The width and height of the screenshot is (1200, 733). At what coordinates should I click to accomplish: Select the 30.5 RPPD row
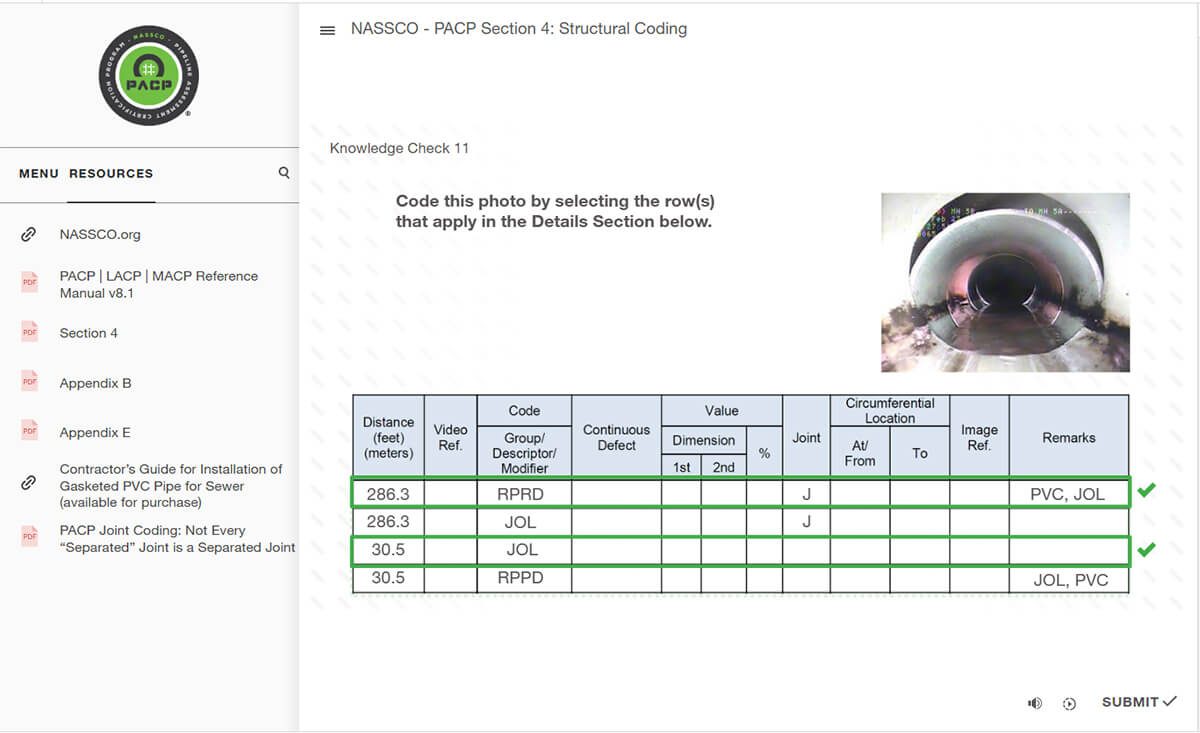tap(740, 579)
